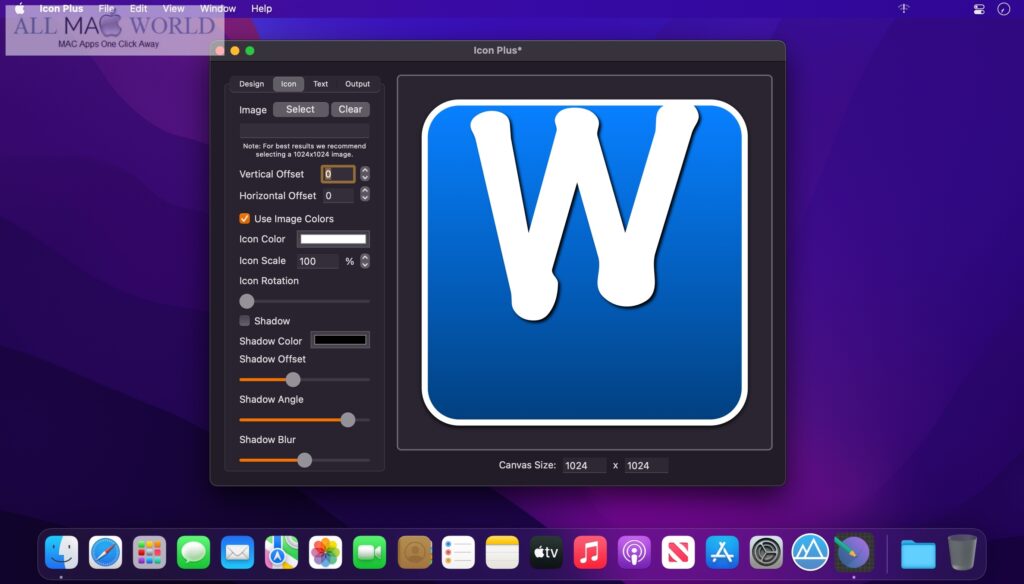Open Finder from the dock
The image size is (1024, 584).
[62, 553]
